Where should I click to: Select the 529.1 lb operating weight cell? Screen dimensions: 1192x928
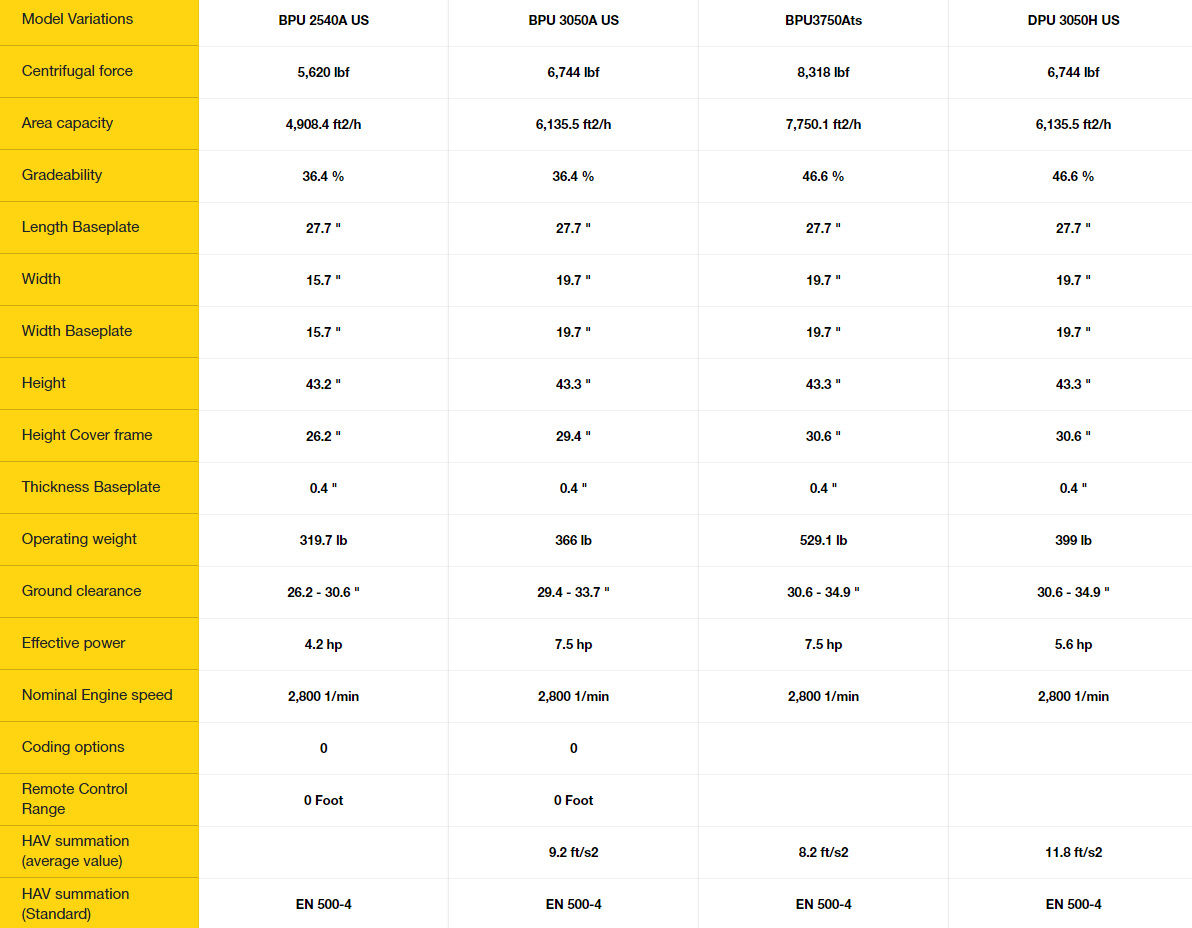tap(823, 540)
